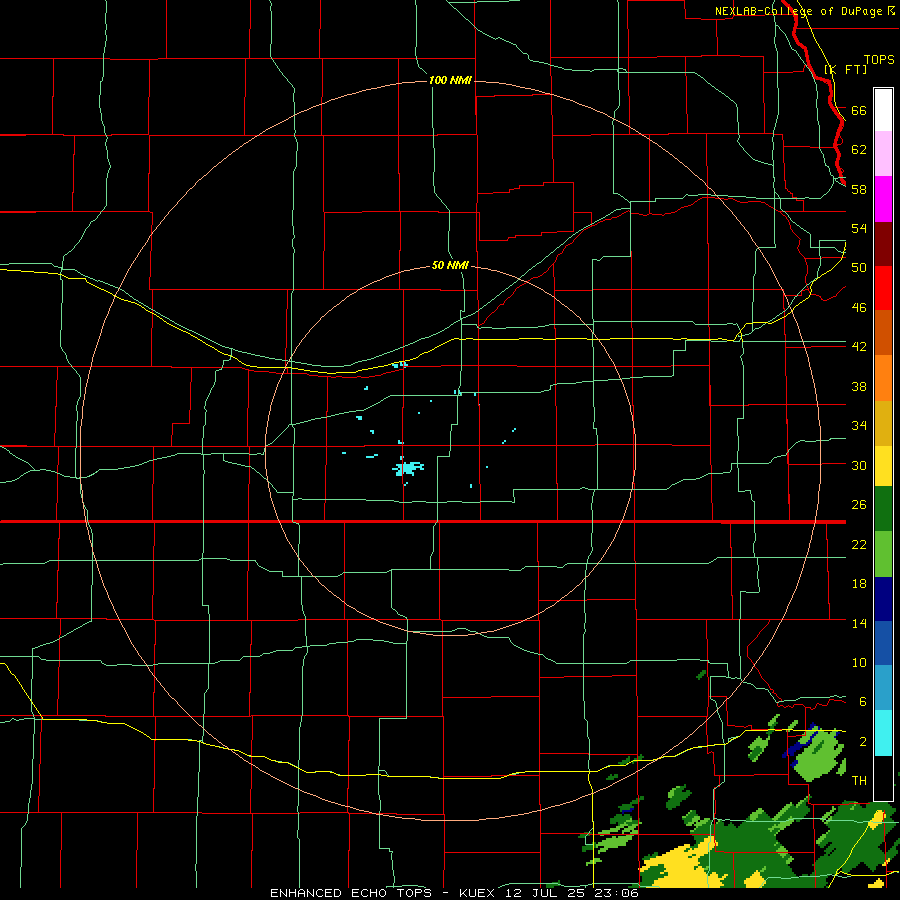Click the 66 value on the legend

(859, 110)
